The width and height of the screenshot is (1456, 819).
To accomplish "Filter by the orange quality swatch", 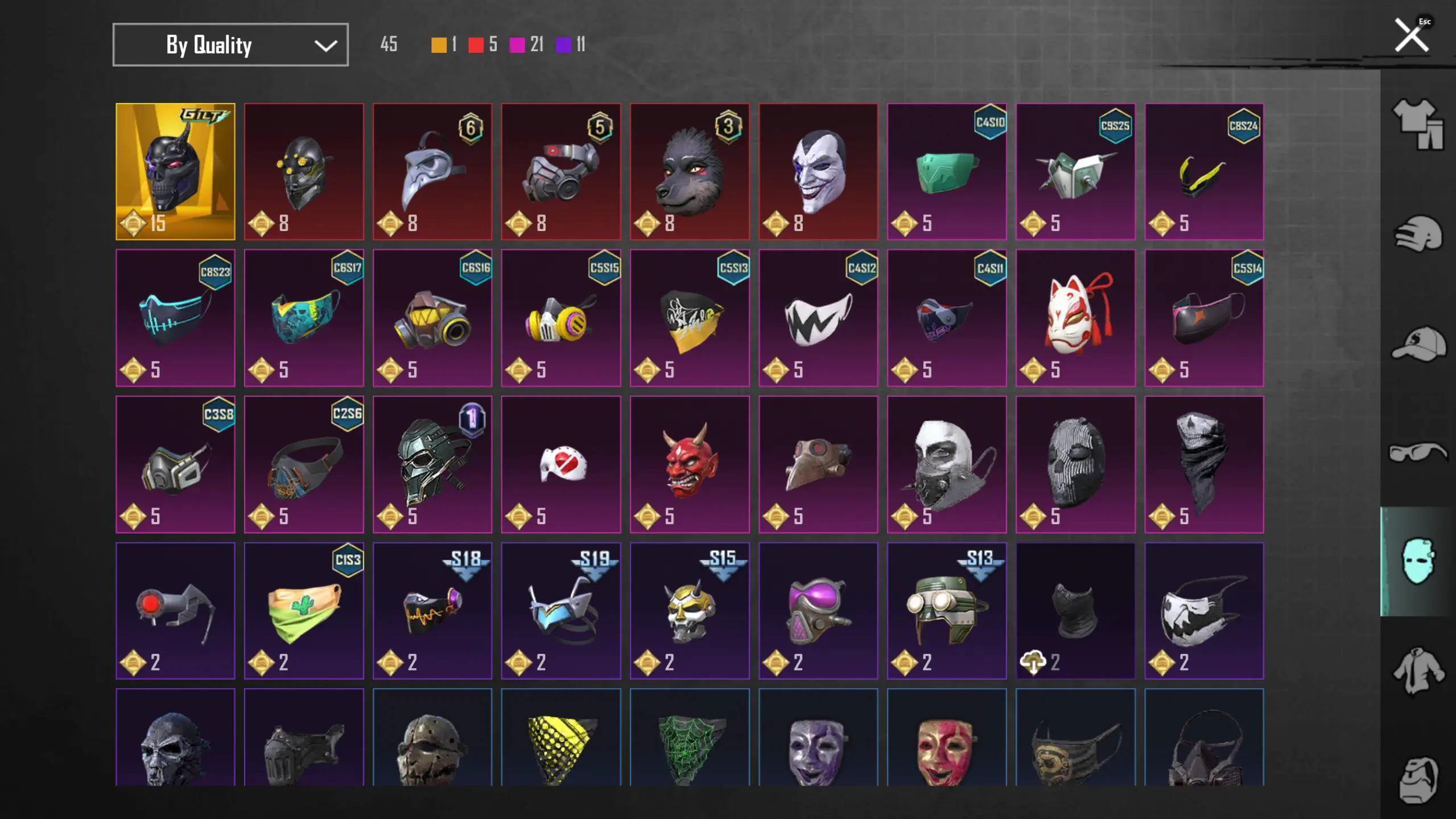I will (x=439, y=45).
